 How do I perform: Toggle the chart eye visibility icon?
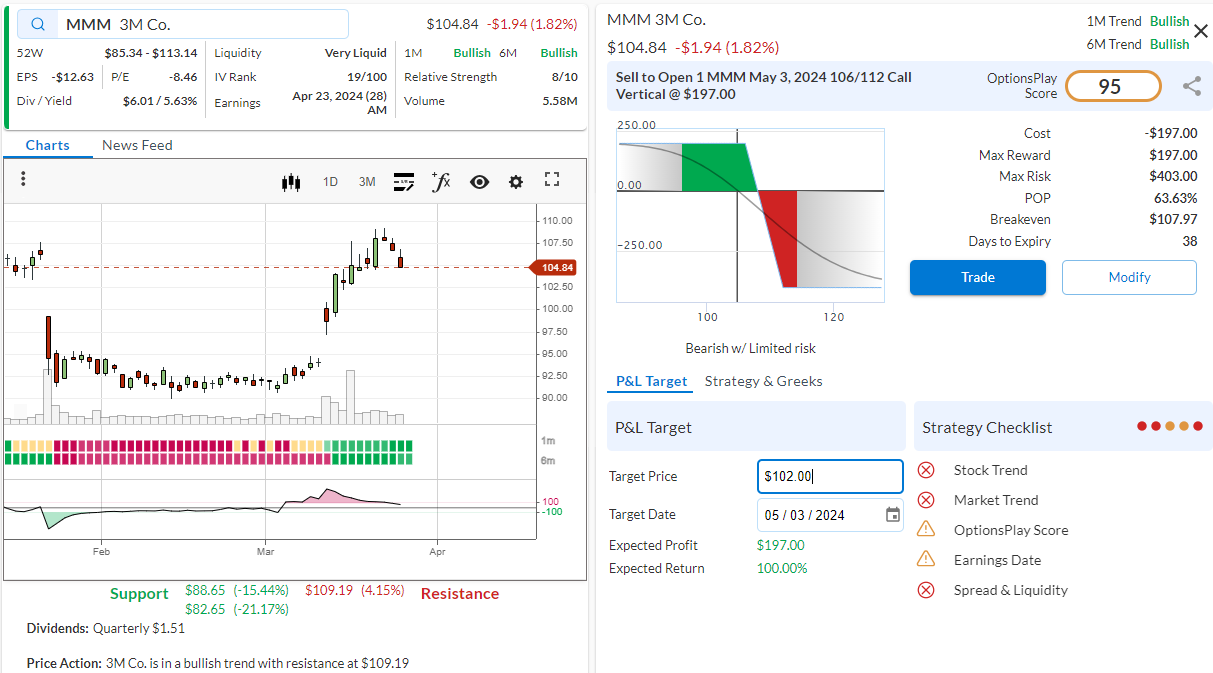480,182
